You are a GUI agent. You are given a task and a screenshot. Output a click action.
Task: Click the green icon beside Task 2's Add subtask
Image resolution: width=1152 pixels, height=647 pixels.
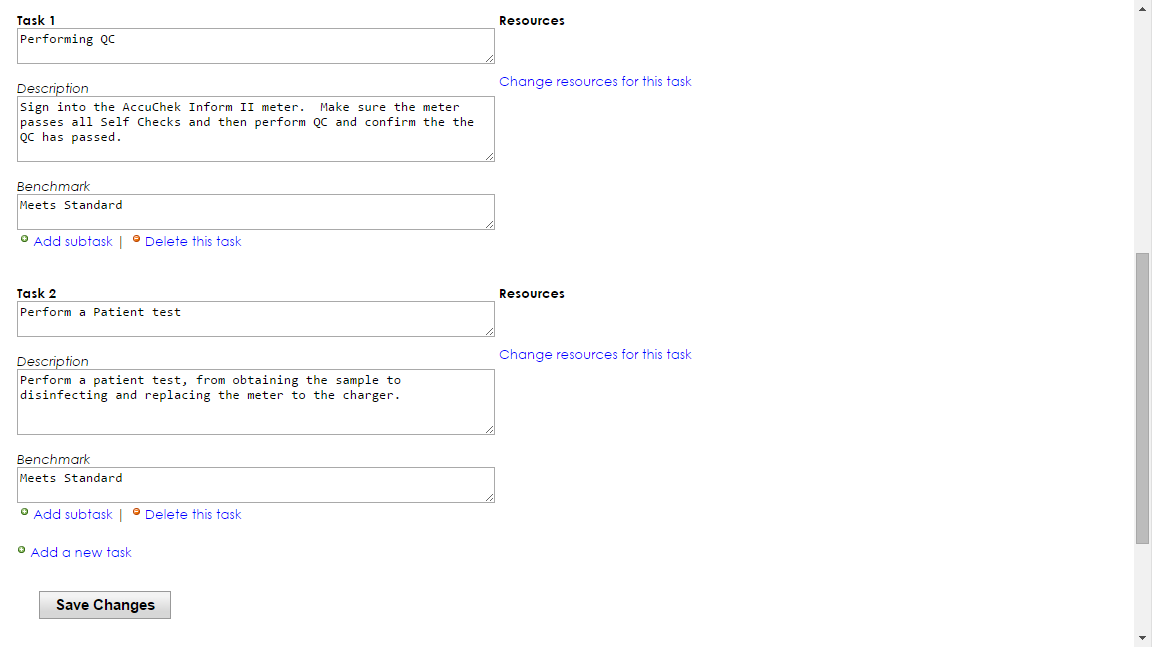(x=24, y=513)
